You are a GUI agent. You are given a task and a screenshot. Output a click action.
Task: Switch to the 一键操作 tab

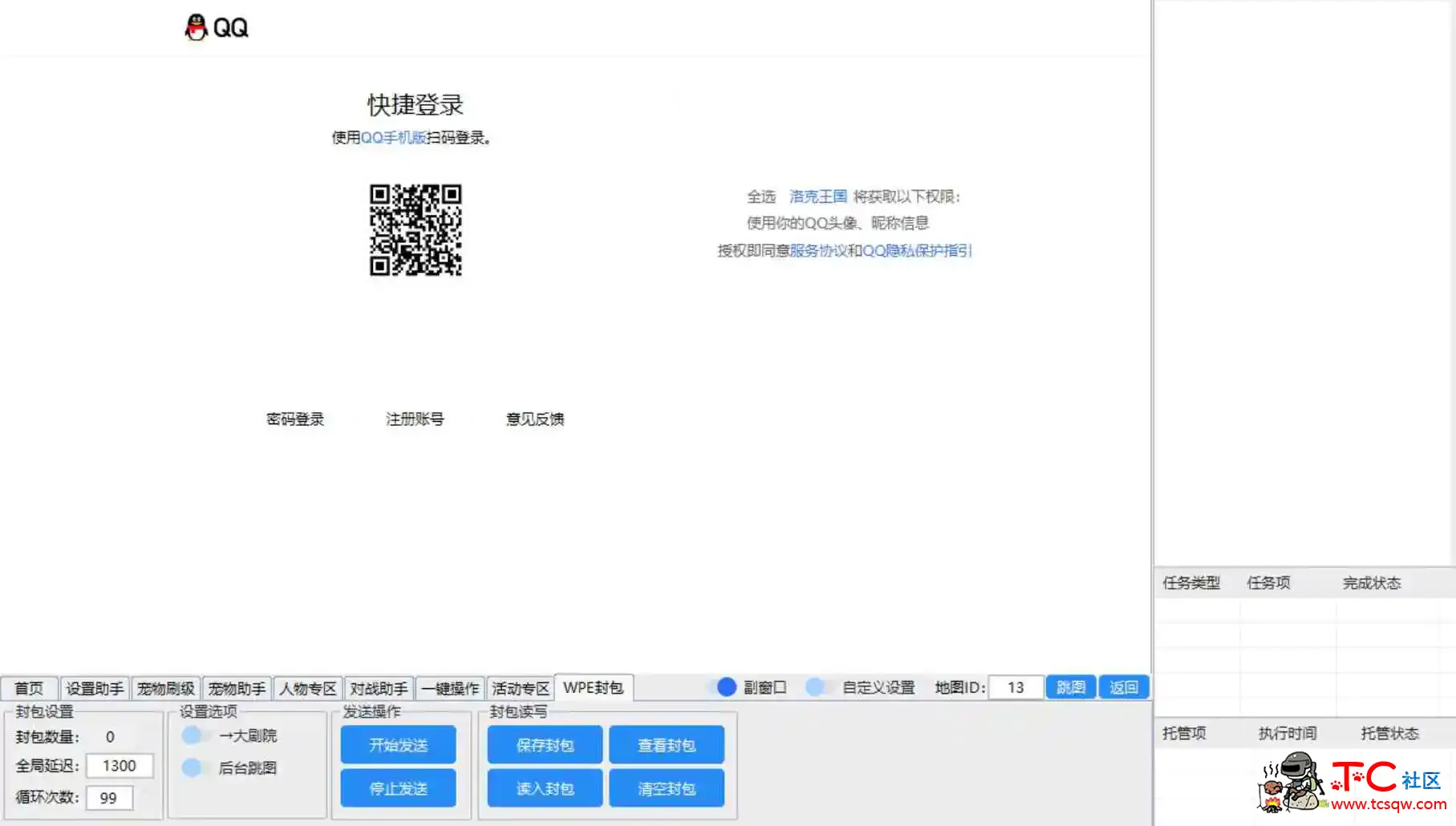[449, 689]
